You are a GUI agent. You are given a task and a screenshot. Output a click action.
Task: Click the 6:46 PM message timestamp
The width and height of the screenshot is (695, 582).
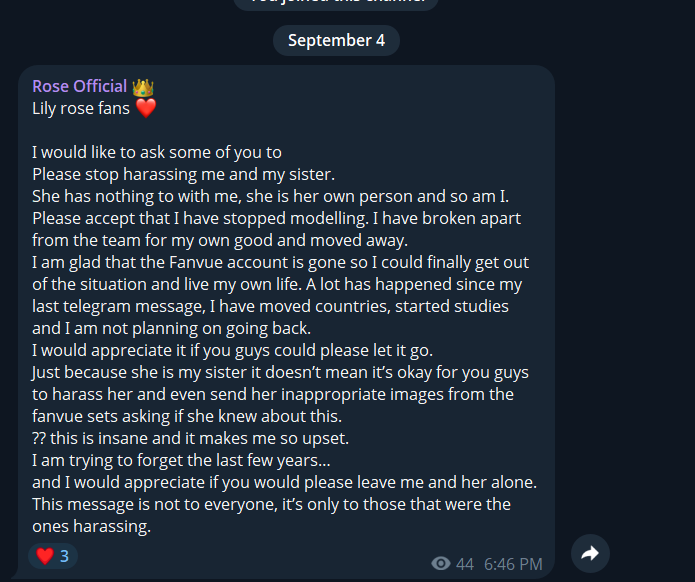(x=513, y=564)
